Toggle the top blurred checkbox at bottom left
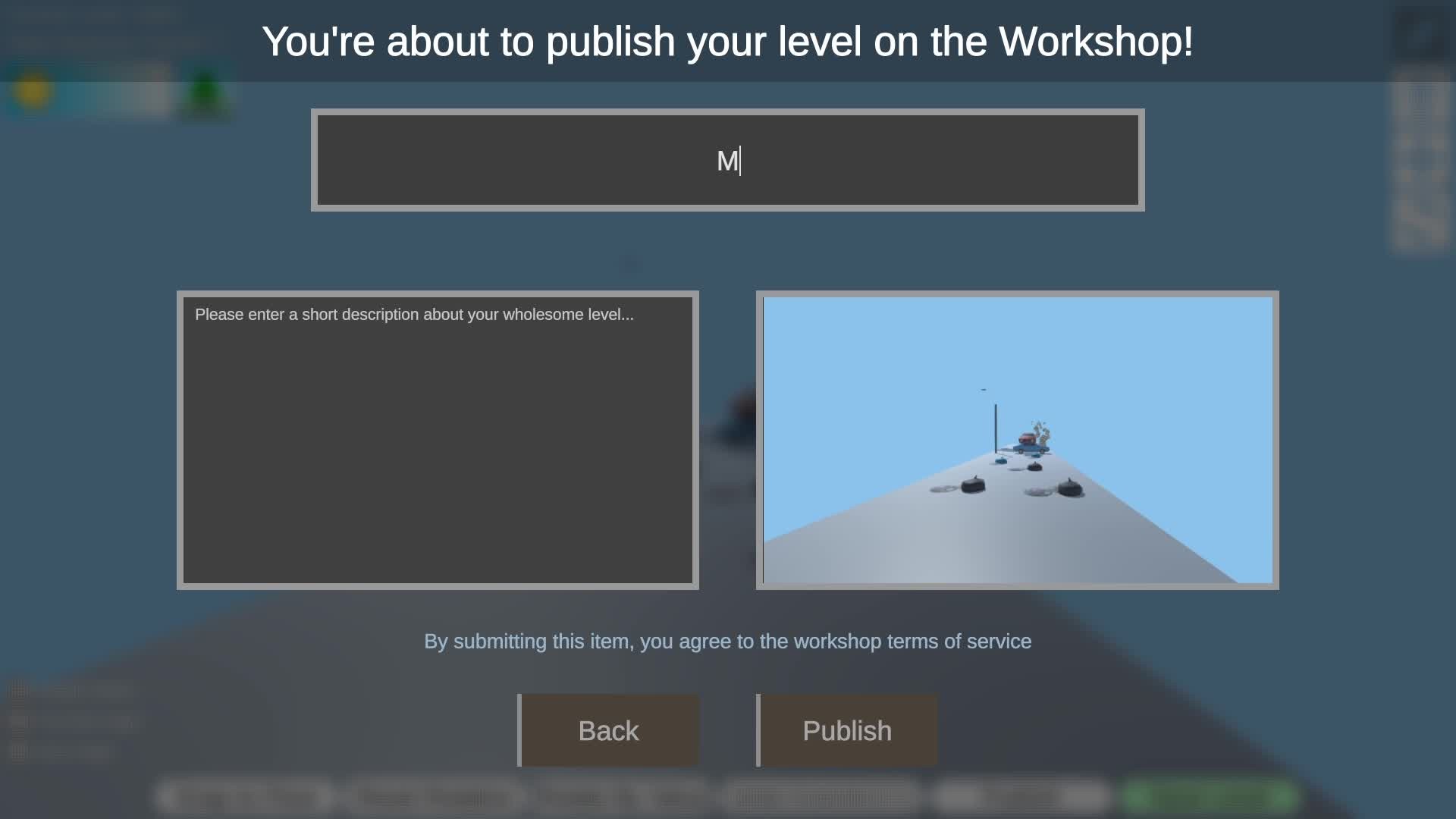 (18, 690)
